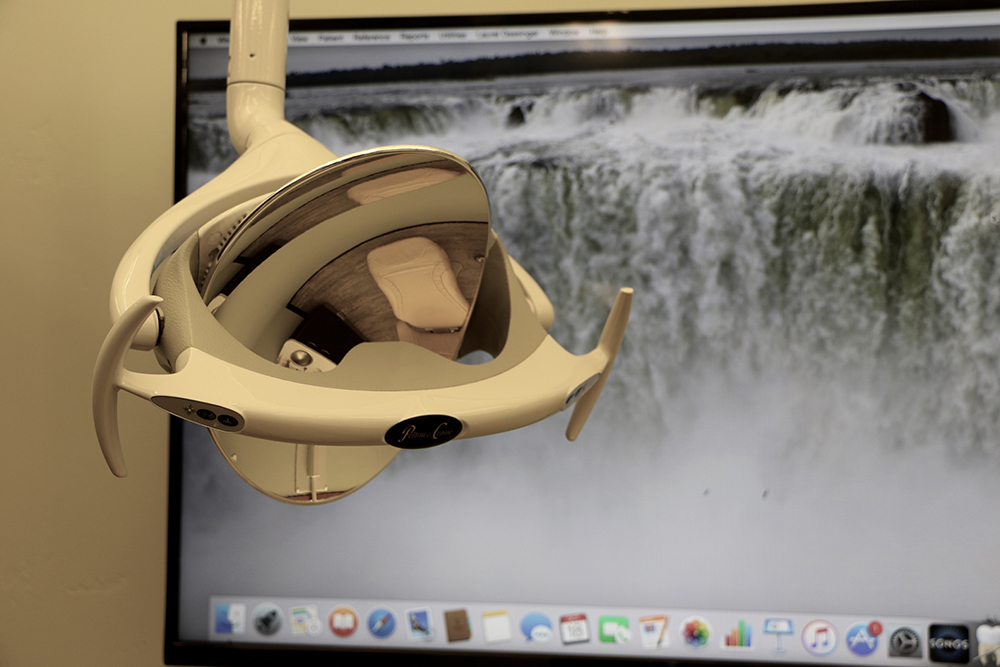Click the Utilities menu

[453, 35]
